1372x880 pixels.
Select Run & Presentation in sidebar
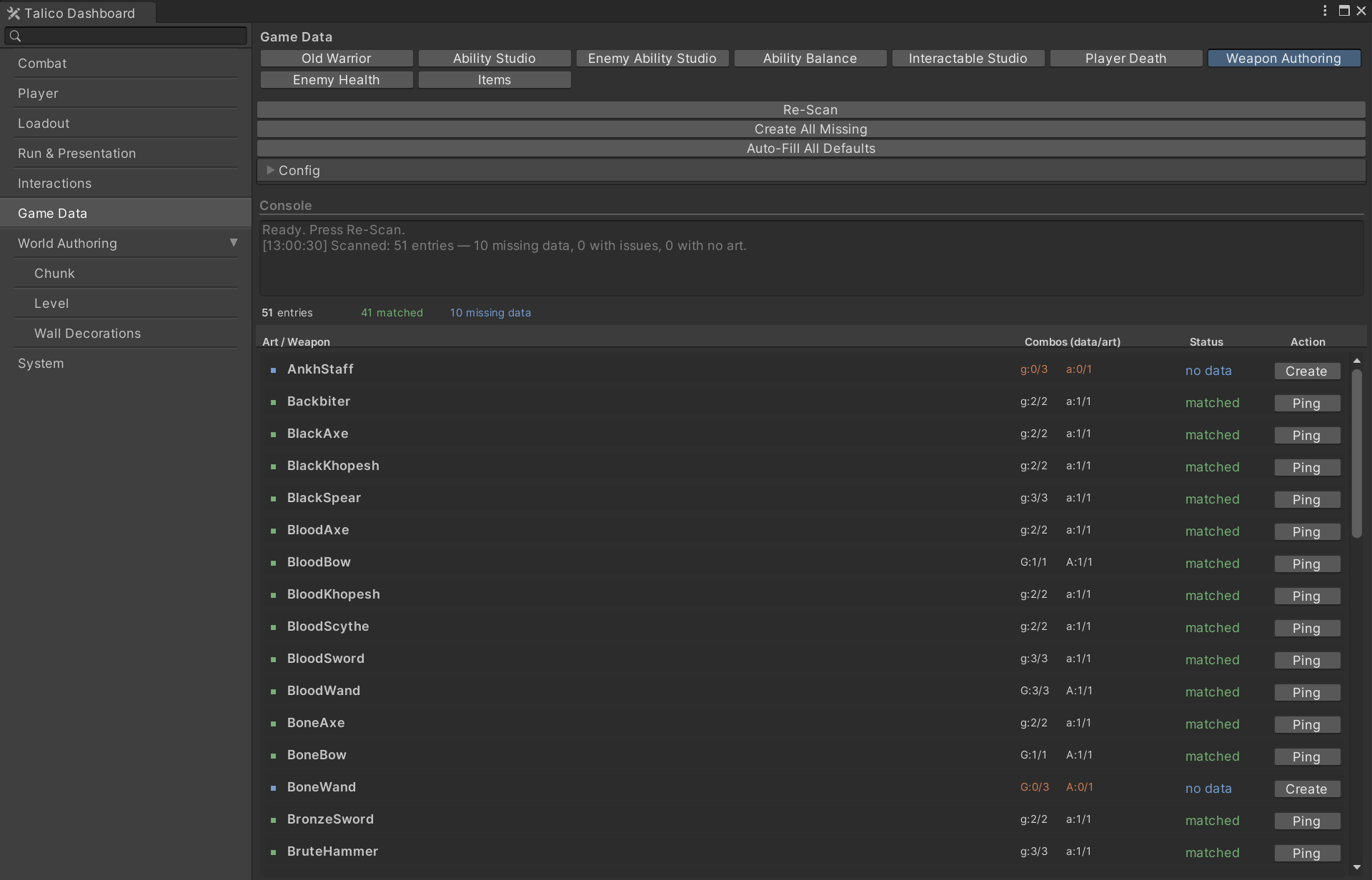126,153
